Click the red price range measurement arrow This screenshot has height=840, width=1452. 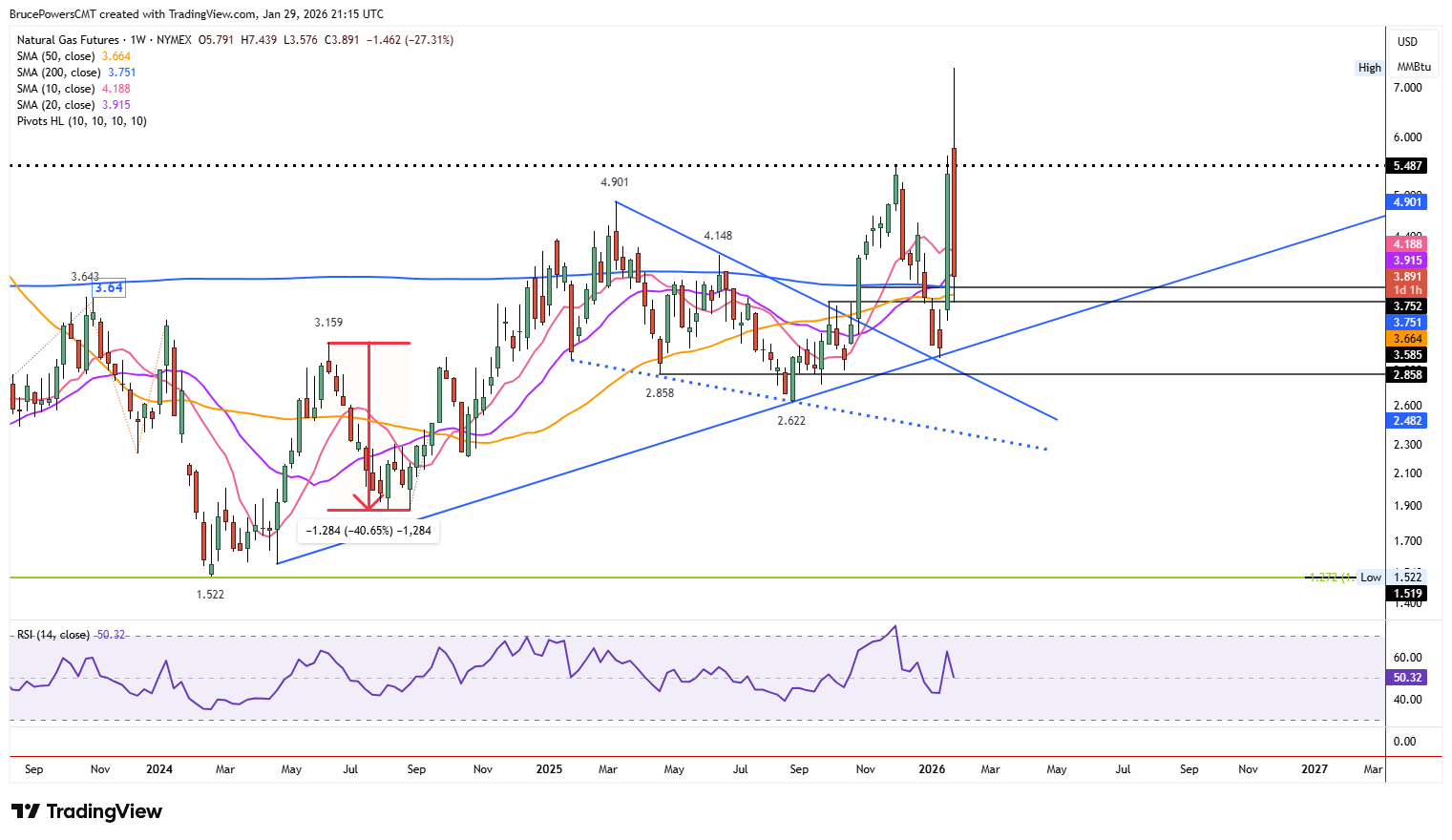368,426
